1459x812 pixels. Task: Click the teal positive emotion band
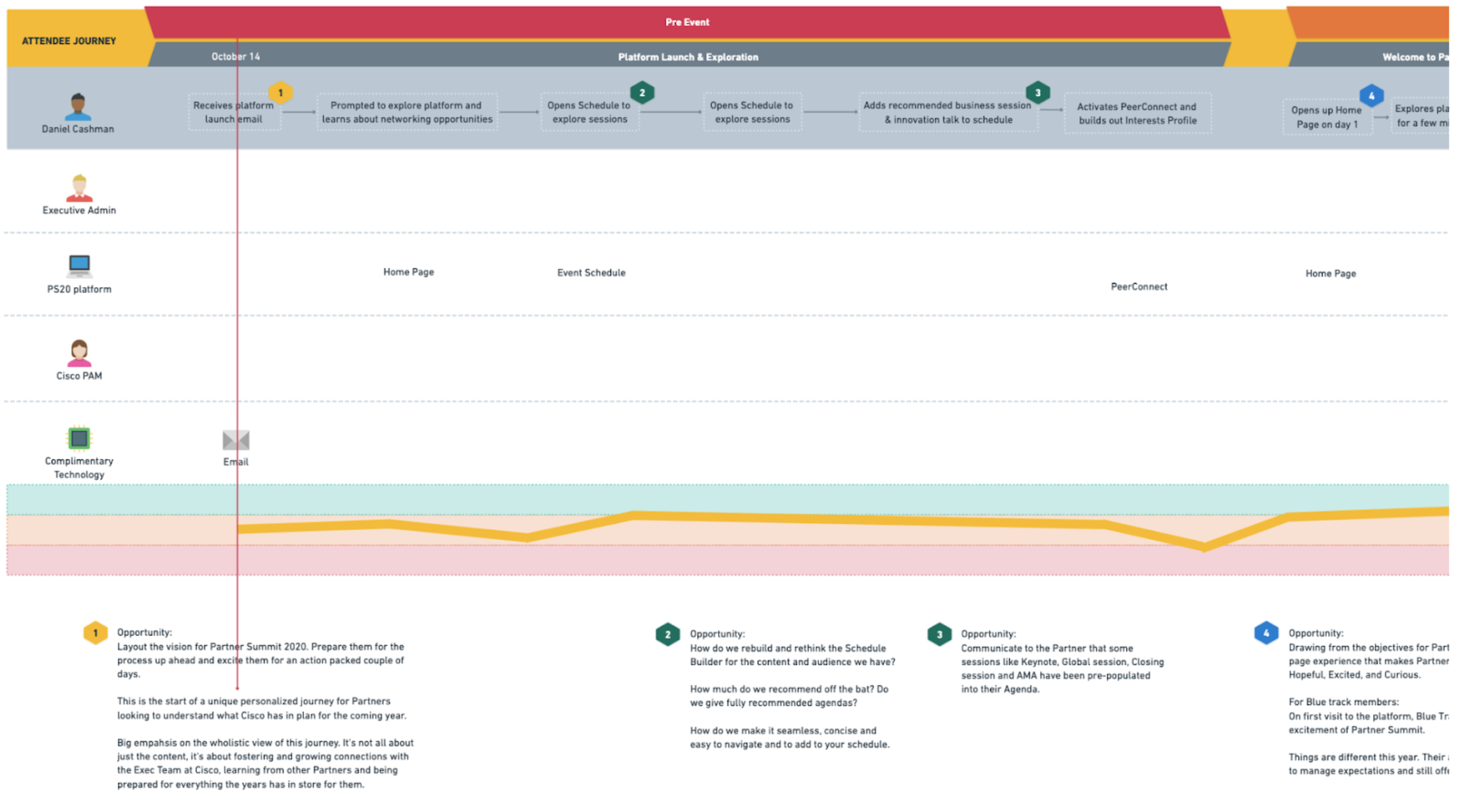(x=721, y=499)
